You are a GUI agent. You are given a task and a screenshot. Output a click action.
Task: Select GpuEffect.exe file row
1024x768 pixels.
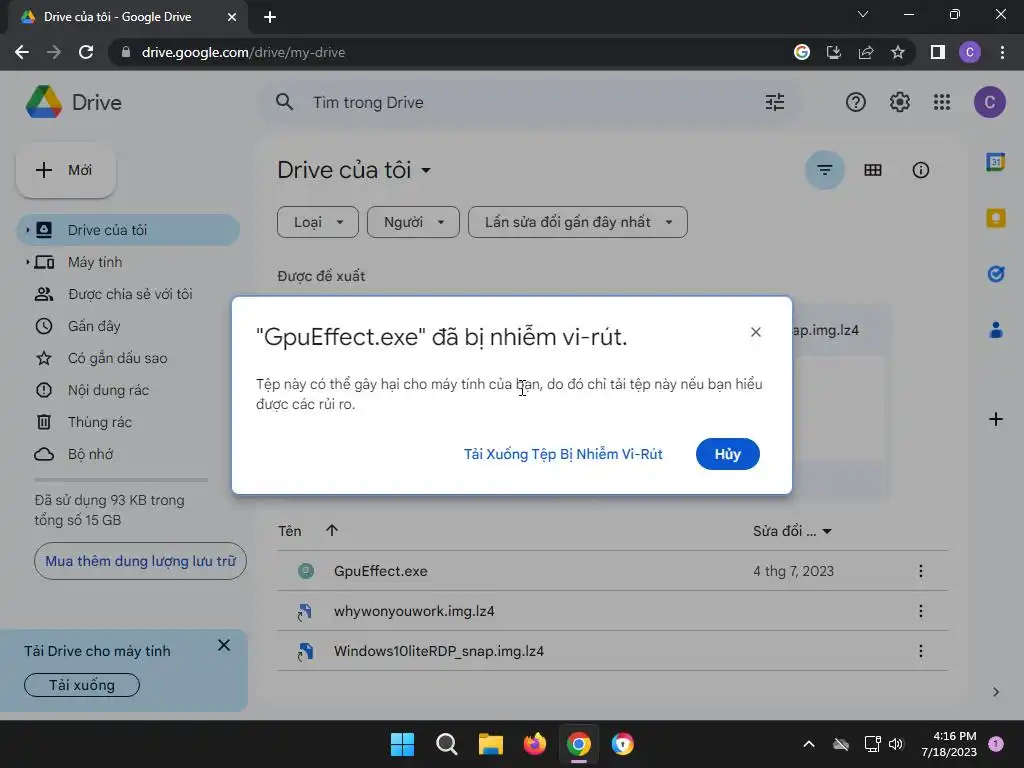tap(612, 571)
